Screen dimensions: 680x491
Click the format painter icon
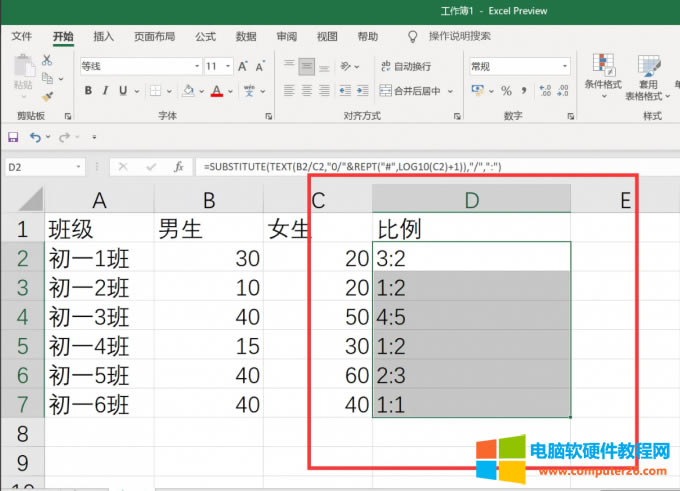point(47,97)
